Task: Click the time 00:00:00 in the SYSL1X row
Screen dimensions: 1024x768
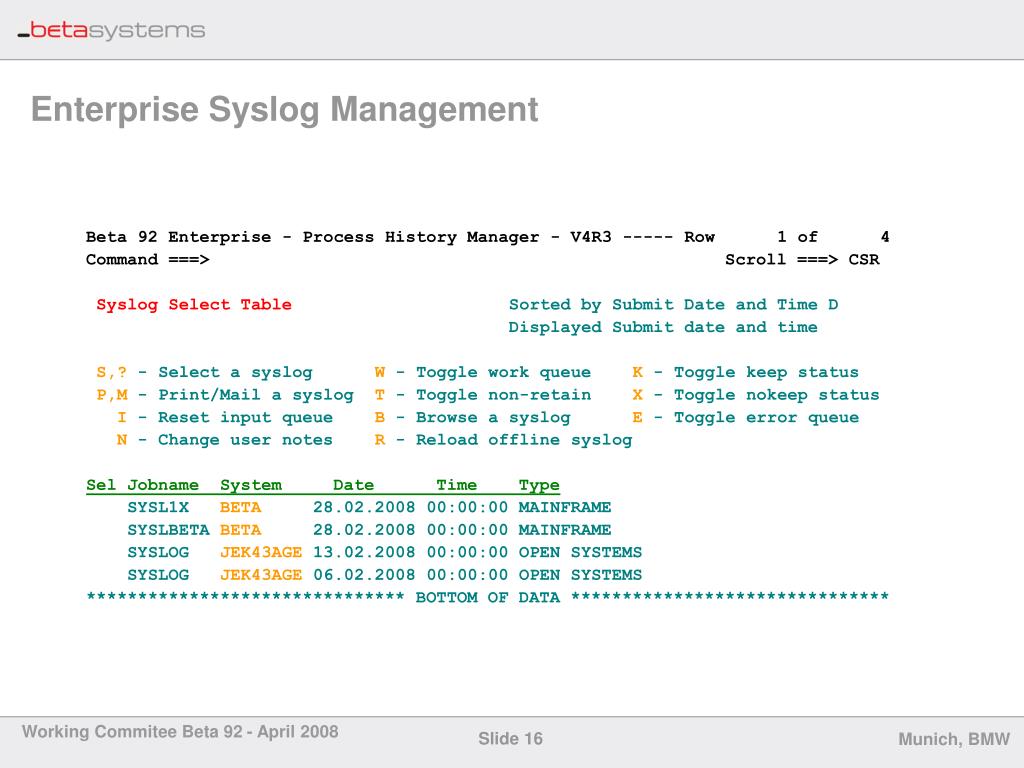Action: pos(467,507)
